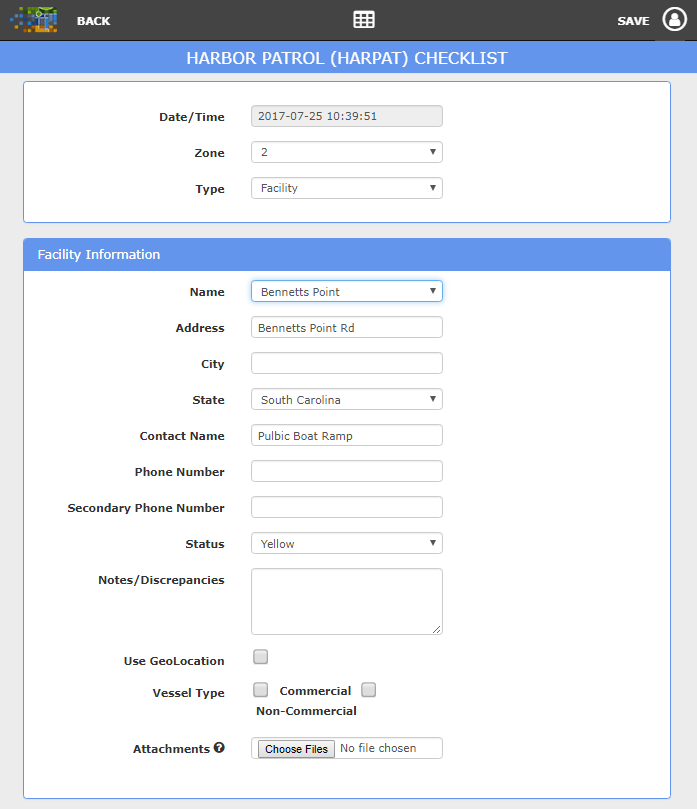Open the Status dropdown showing Yellow
Viewport: 697px width, 809px height.
coord(347,543)
